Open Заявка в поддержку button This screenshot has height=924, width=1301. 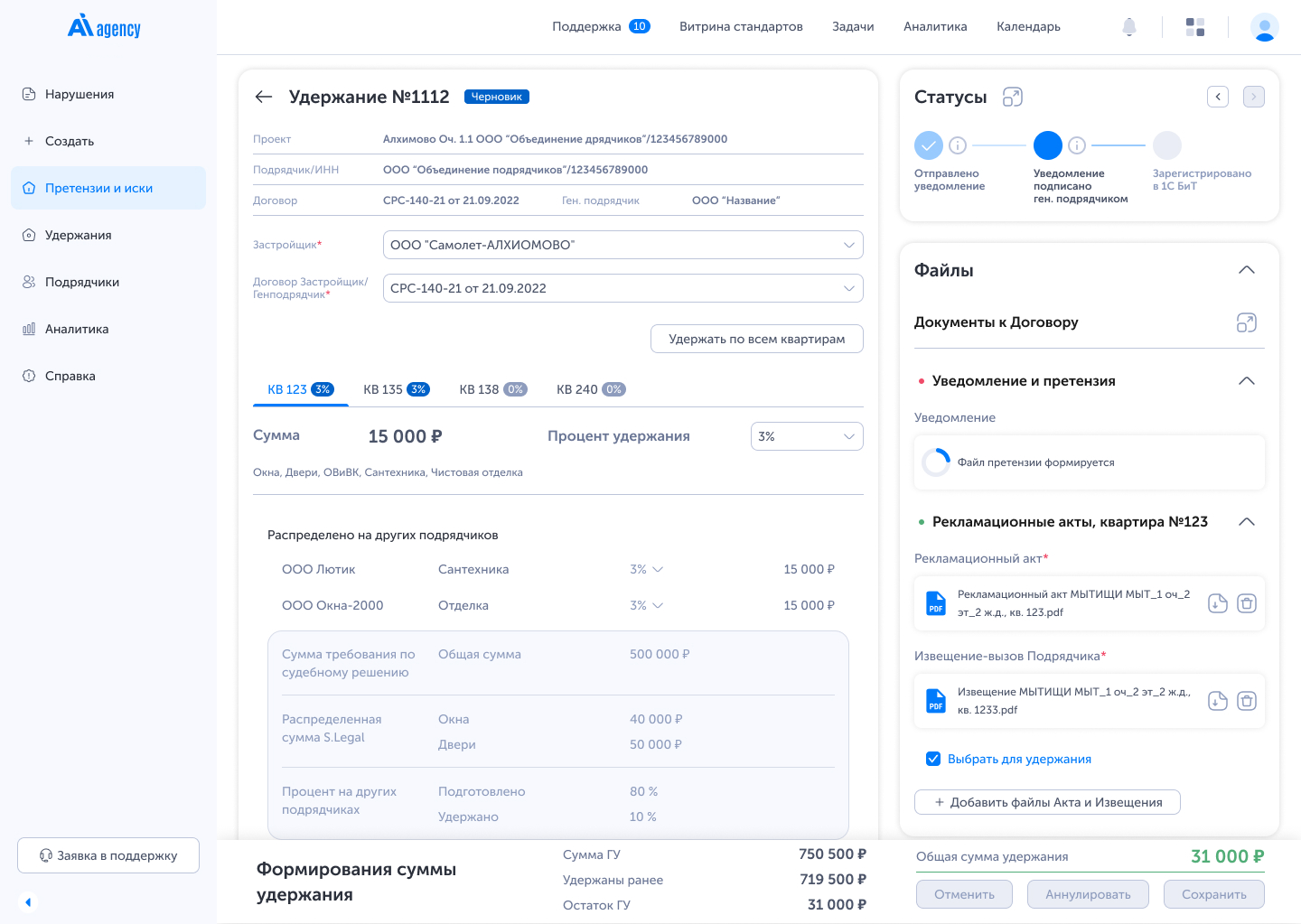(x=108, y=855)
